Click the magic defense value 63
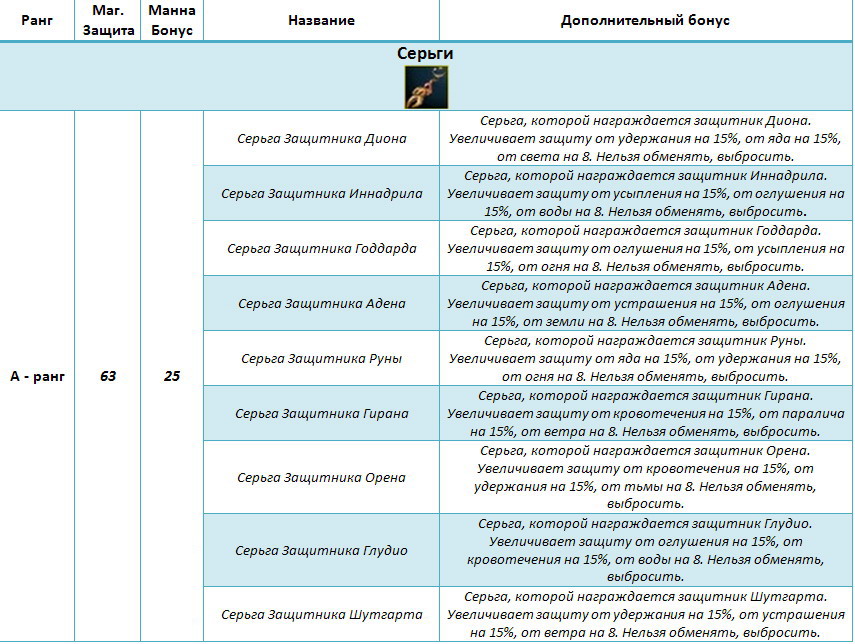Screen dimensions: 855x644 108,376
